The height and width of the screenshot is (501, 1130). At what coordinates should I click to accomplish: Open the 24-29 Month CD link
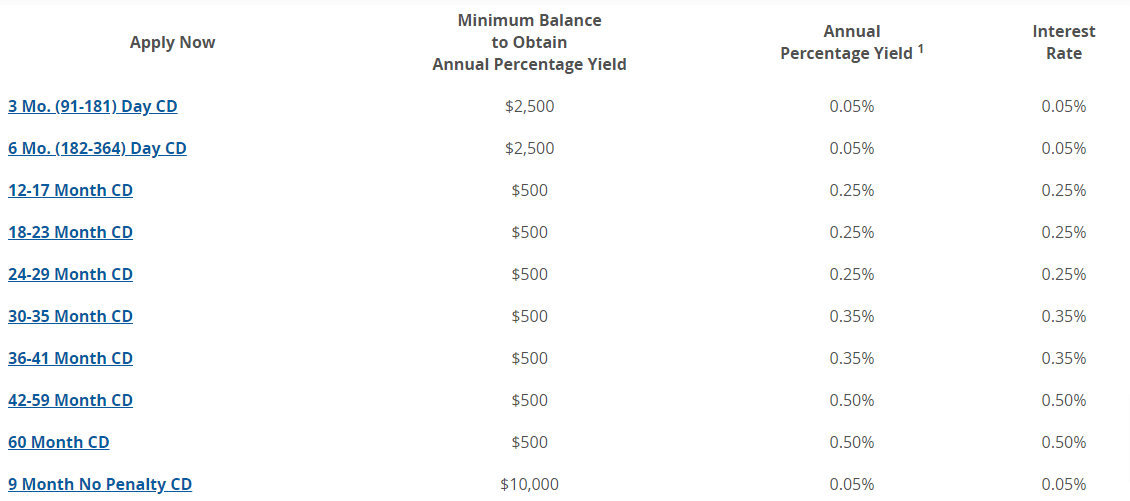[70, 274]
